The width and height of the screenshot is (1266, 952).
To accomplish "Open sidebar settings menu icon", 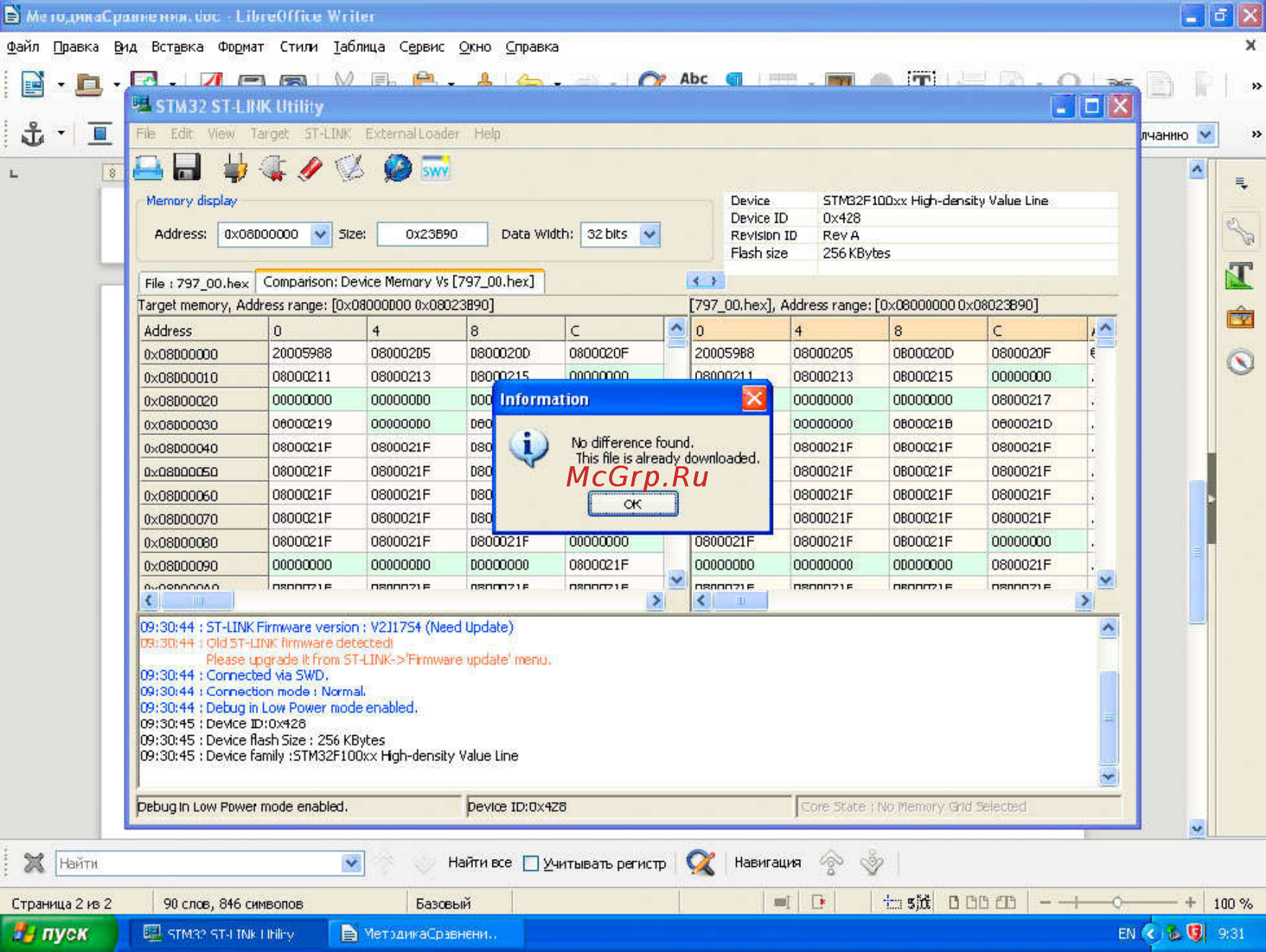I will [1241, 183].
